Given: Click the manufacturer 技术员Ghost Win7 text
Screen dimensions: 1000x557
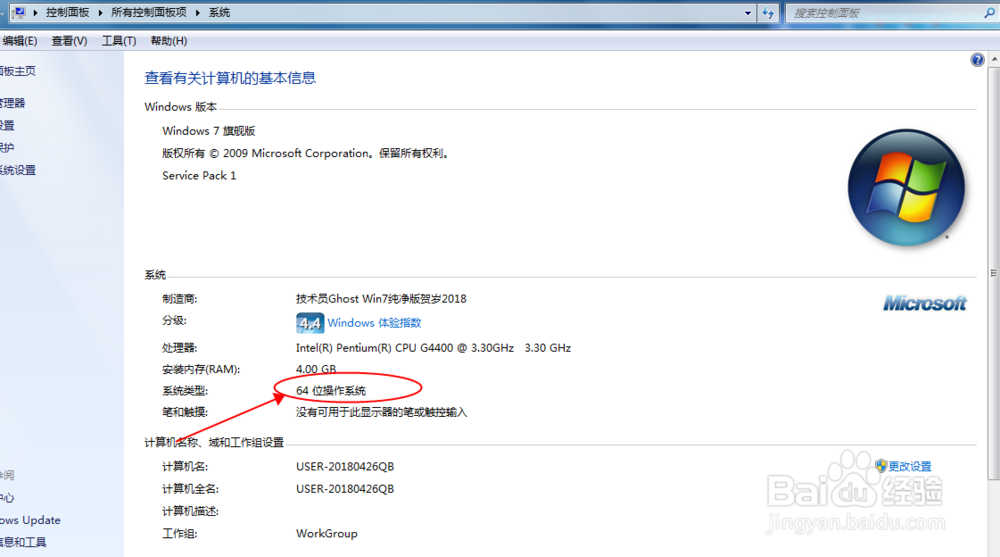Looking at the screenshot, I should point(381,299).
